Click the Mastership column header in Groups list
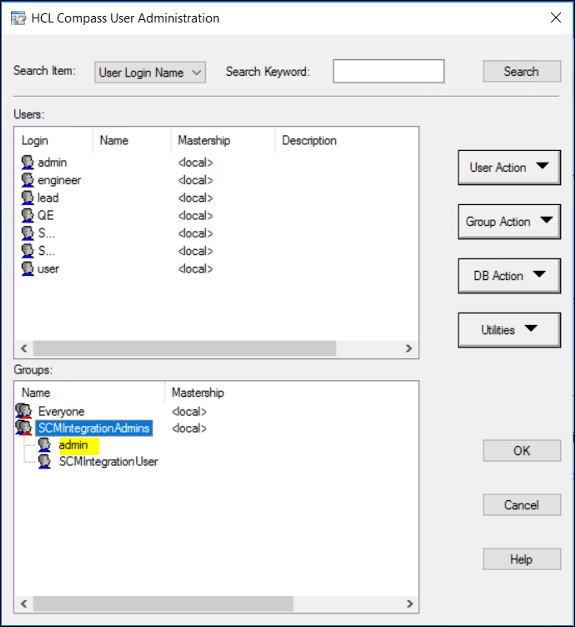 click(x=198, y=393)
